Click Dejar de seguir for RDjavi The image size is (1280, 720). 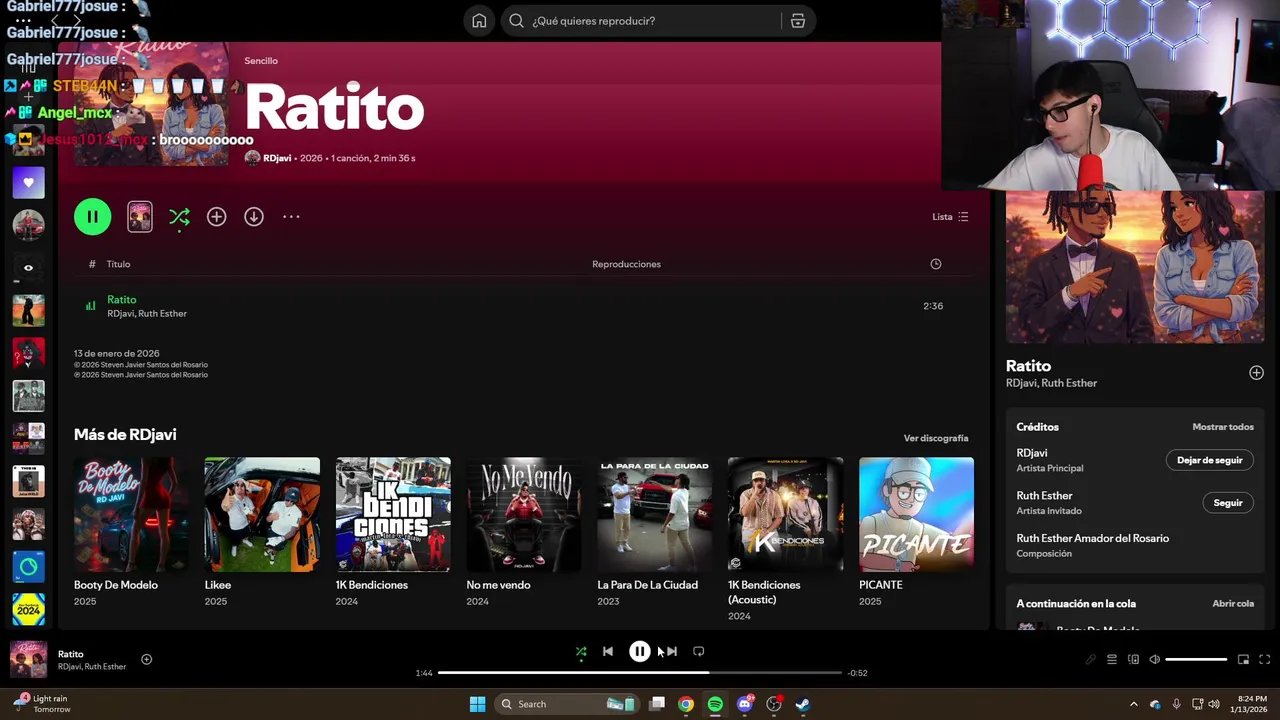click(1209, 460)
